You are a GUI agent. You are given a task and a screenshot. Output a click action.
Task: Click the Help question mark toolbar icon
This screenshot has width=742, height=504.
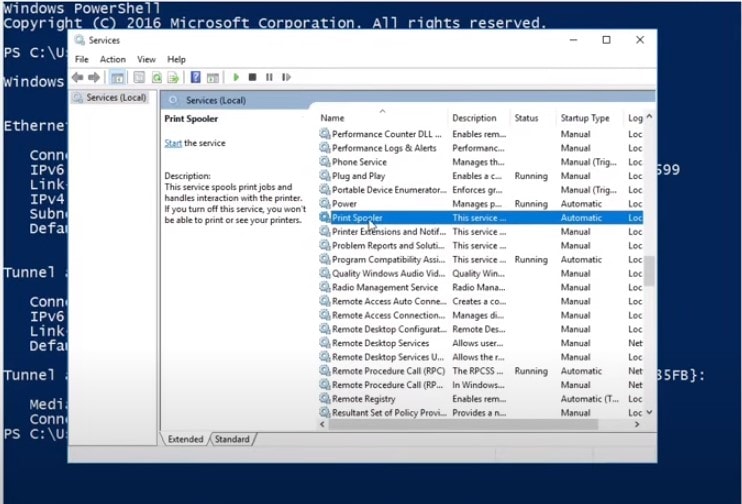tap(195, 77)
